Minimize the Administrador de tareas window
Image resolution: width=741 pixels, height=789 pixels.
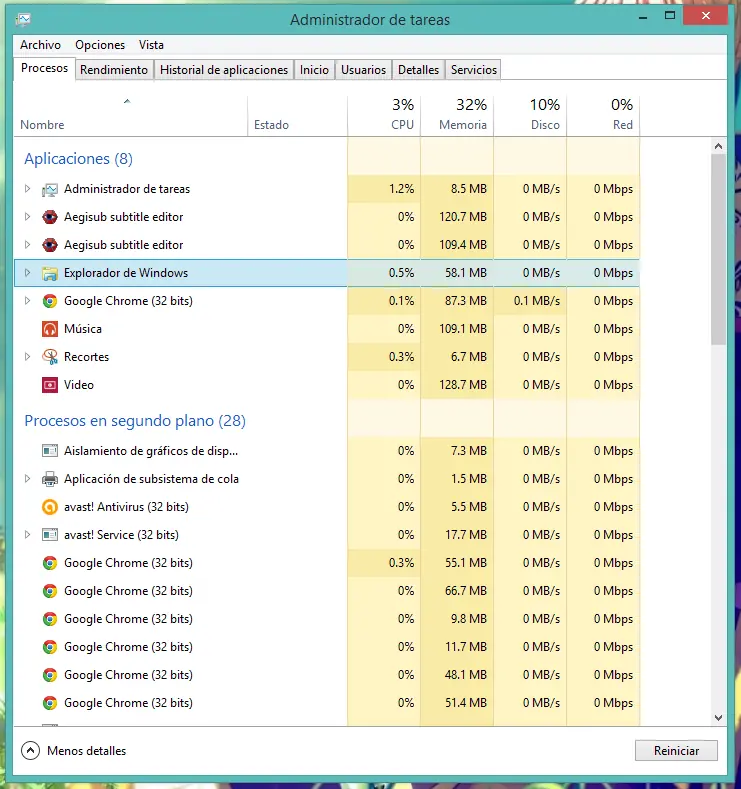643,18
